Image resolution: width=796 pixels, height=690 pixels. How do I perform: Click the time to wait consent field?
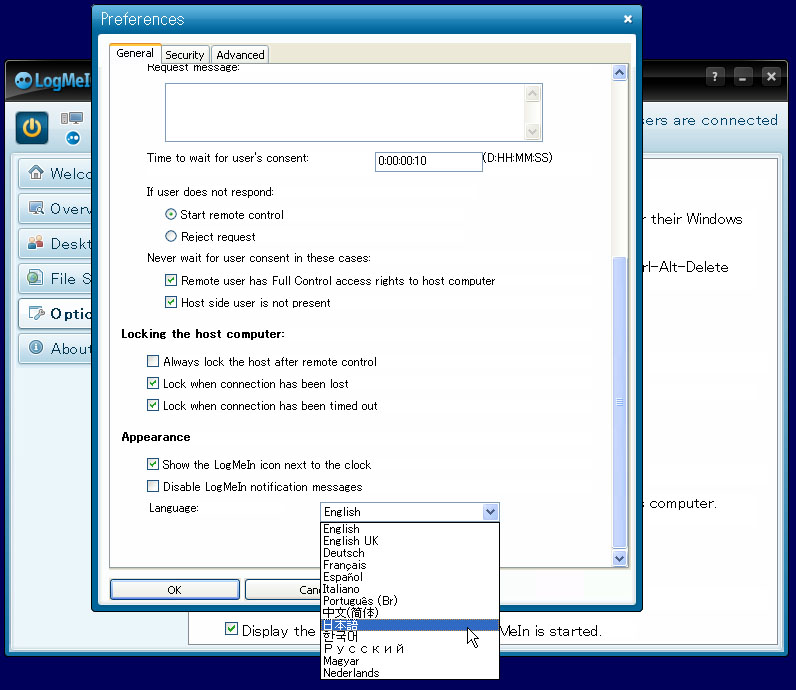point(428,161)
